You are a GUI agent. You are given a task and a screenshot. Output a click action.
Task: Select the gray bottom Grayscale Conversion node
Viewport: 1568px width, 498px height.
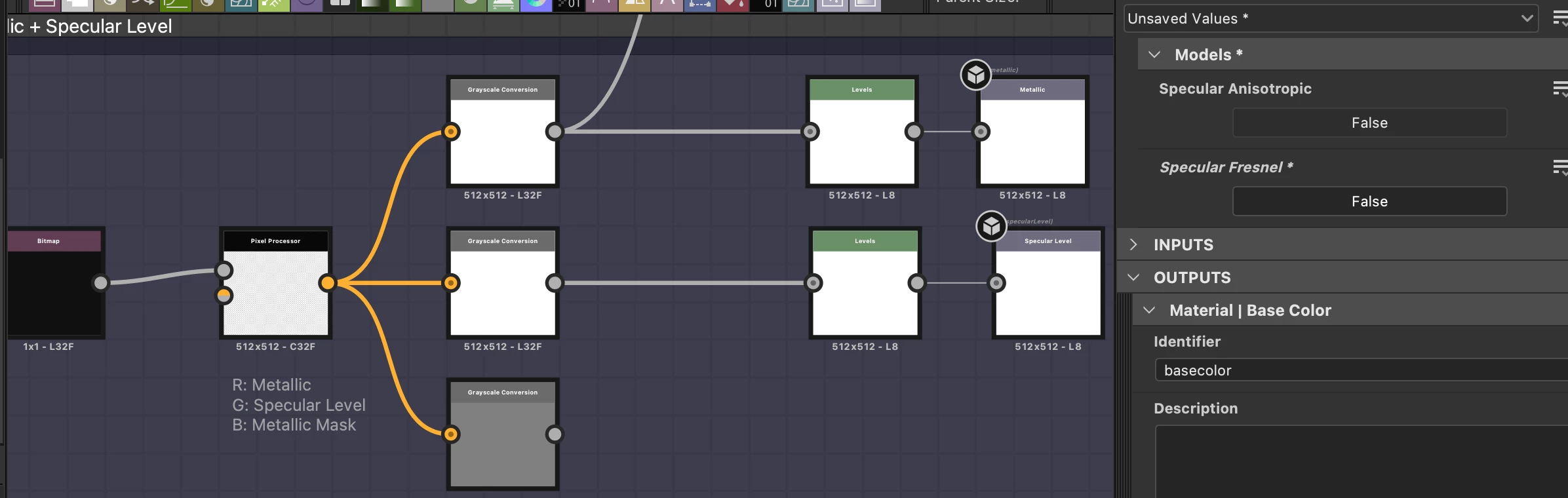pos(503,434)
